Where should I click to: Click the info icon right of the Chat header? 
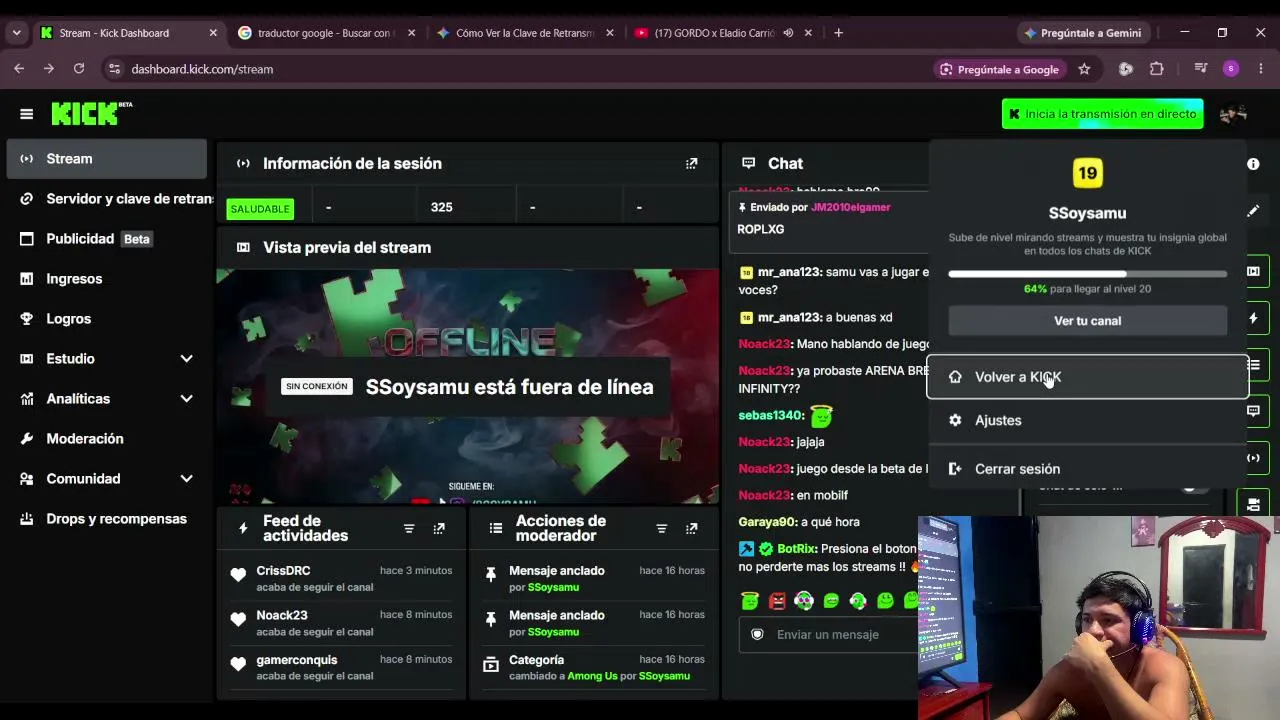1253,163
